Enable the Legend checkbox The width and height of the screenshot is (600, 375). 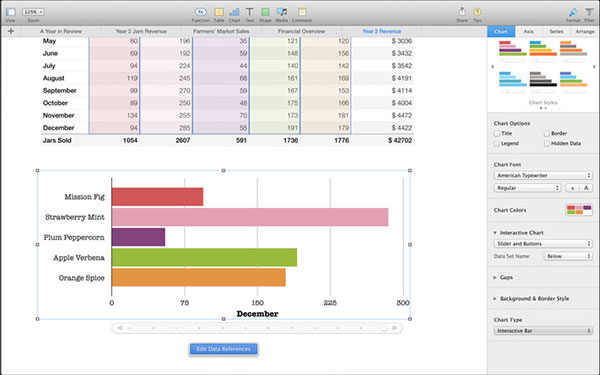pos(497,143)
